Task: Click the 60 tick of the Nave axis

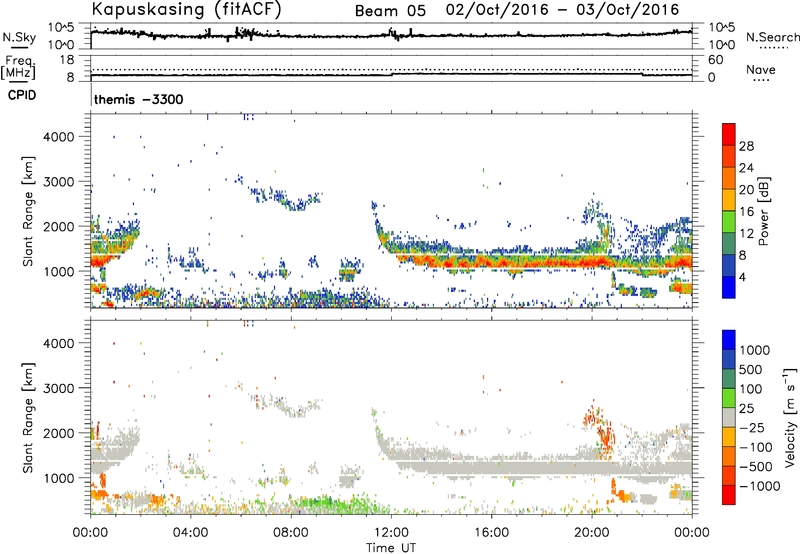Action: tap(715, 60)
